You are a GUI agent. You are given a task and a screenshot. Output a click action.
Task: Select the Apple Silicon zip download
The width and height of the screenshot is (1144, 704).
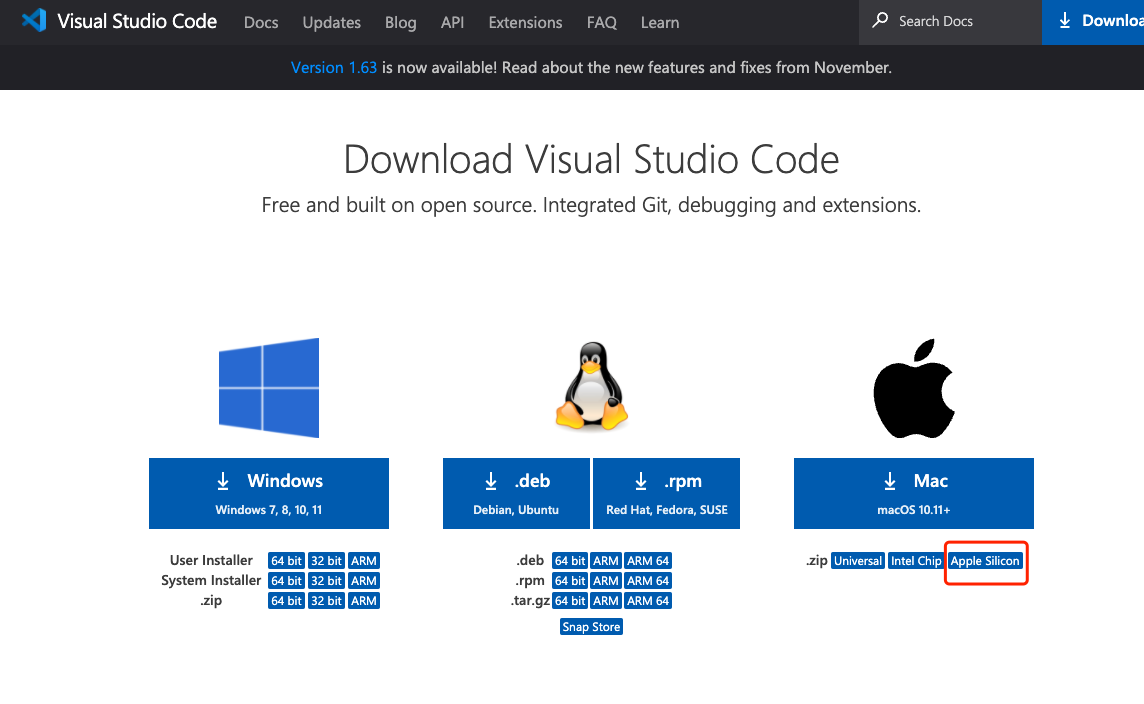coord(985,561)
